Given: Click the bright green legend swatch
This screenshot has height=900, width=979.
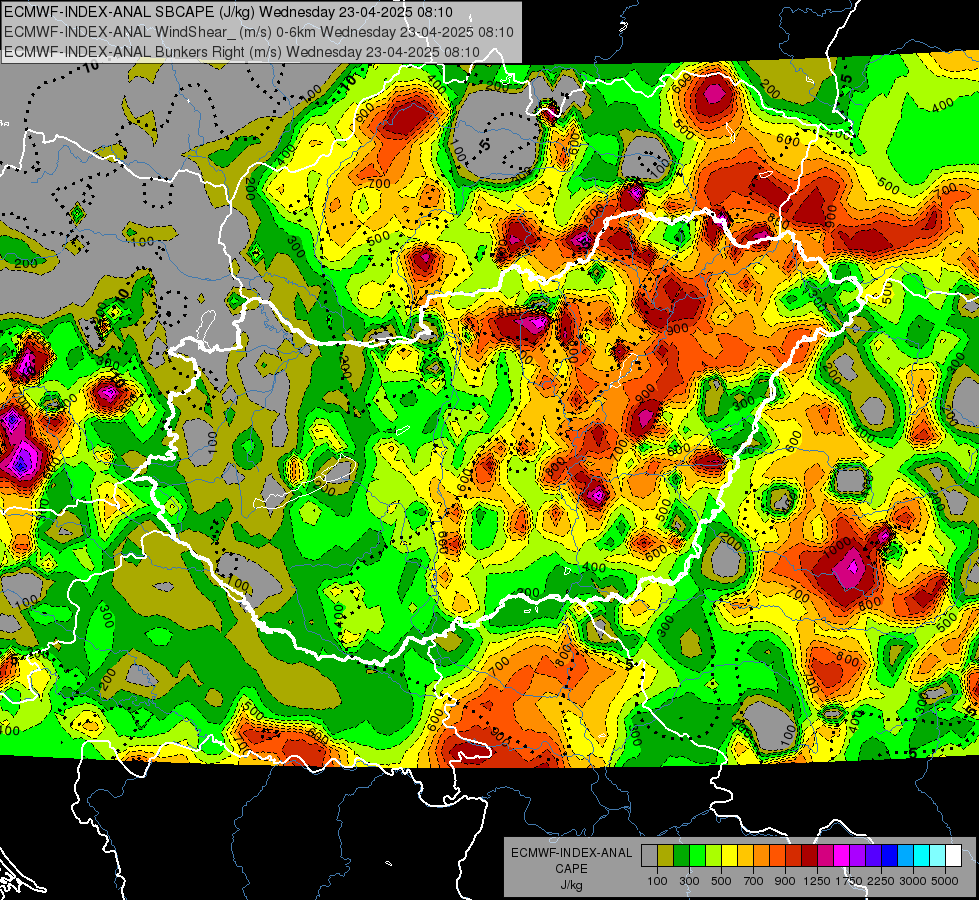Looking at the screenshot, I should [x=697, y=855].
